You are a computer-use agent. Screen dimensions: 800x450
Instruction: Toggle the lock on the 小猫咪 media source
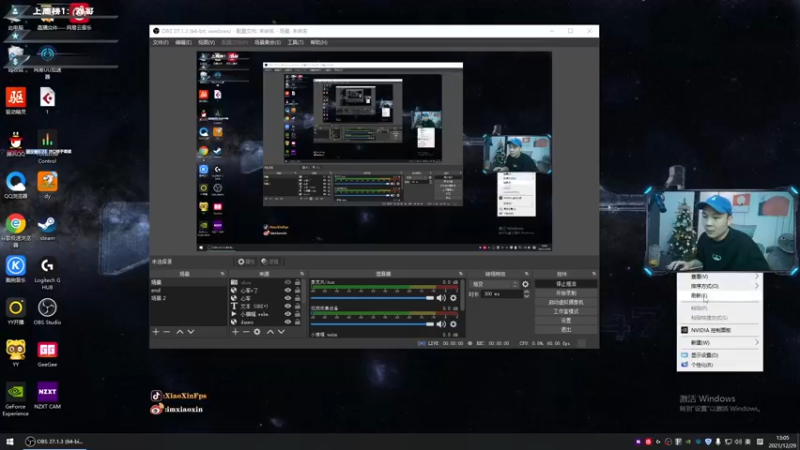pyautogui.click(x=297, y=314)
